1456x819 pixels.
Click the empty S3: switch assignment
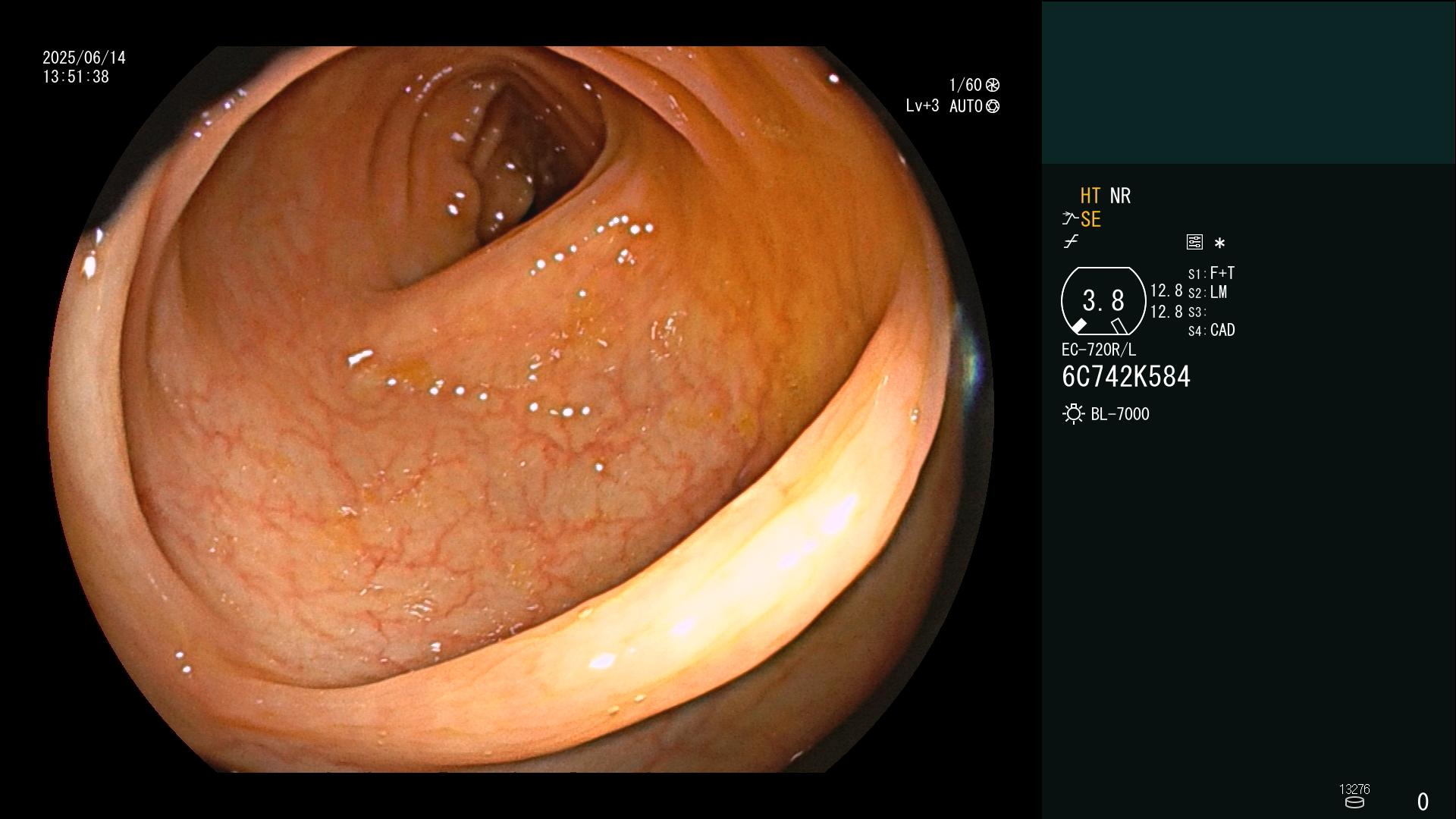click(x=1197, y=312)
